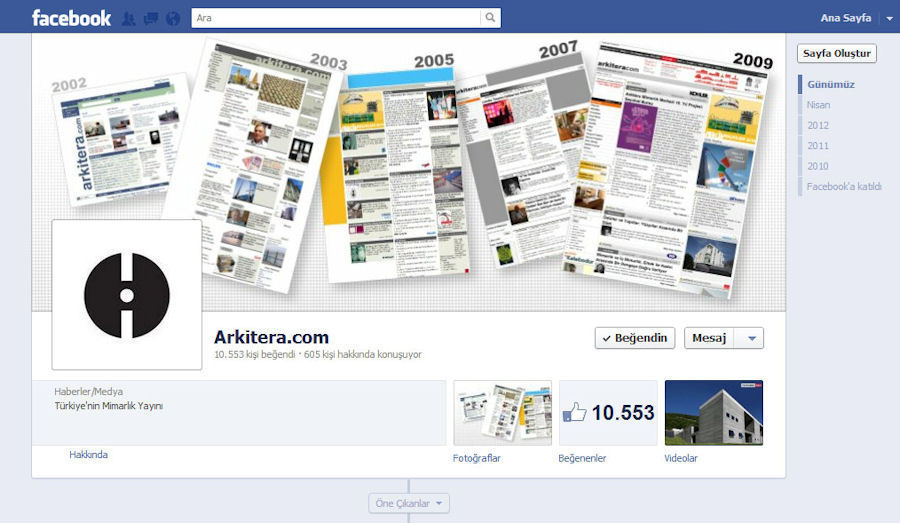
Task: Jump to 2012 in the timeline
Action: coord(818,125)
